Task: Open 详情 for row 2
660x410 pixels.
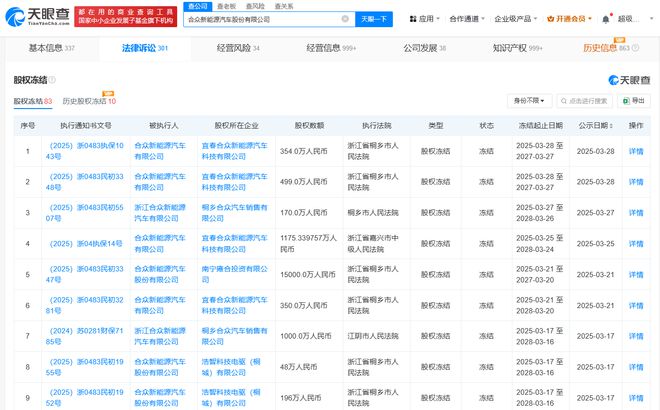Action: (636, 182)
